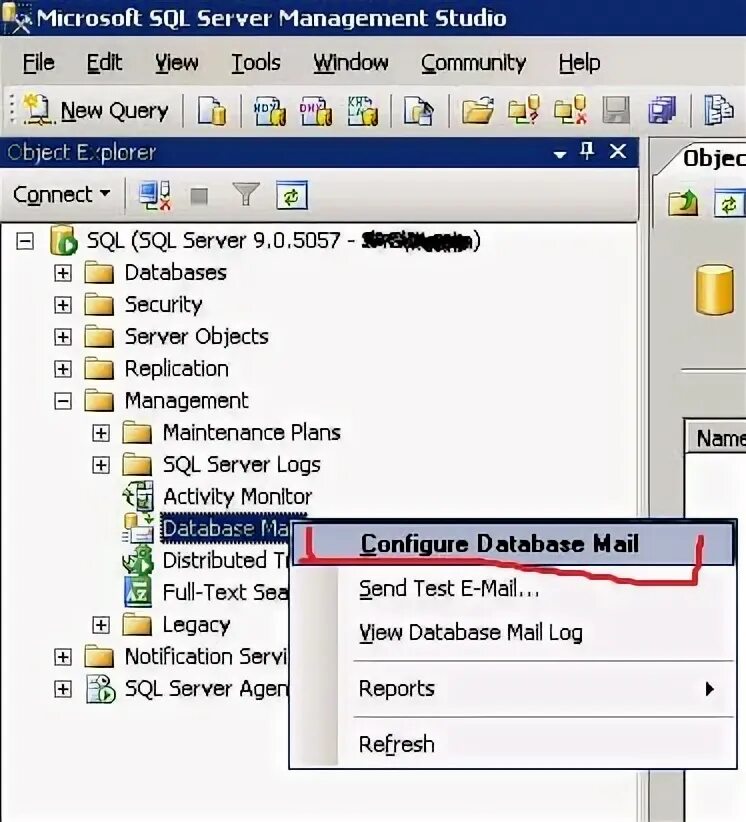Screen dimensions: 746x822
Task: Open the Analysis Services XMLA Query icon
Action: [362, 111]
